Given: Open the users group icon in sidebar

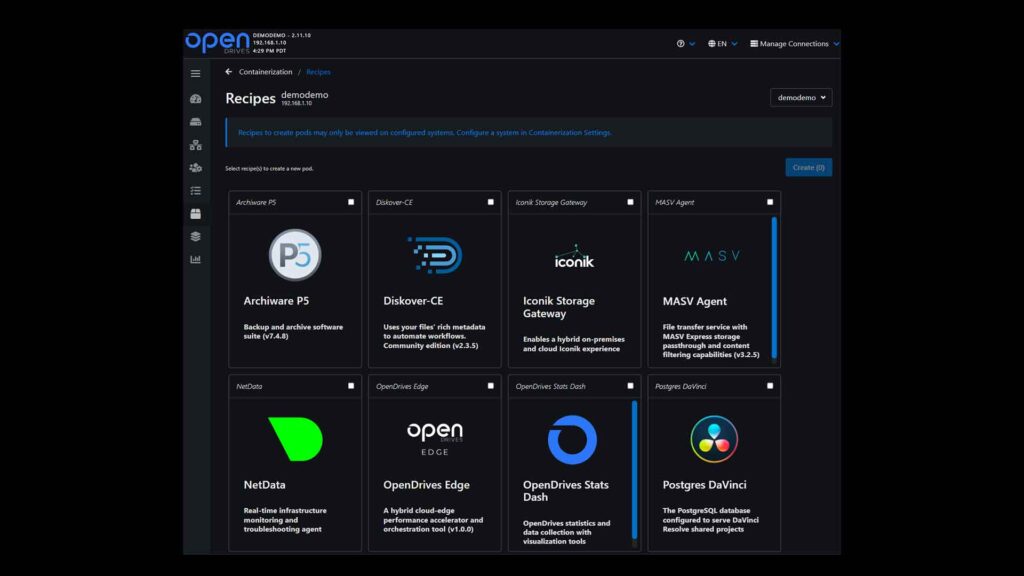Looking at the screenshot, I should click(x=195, y=168).
